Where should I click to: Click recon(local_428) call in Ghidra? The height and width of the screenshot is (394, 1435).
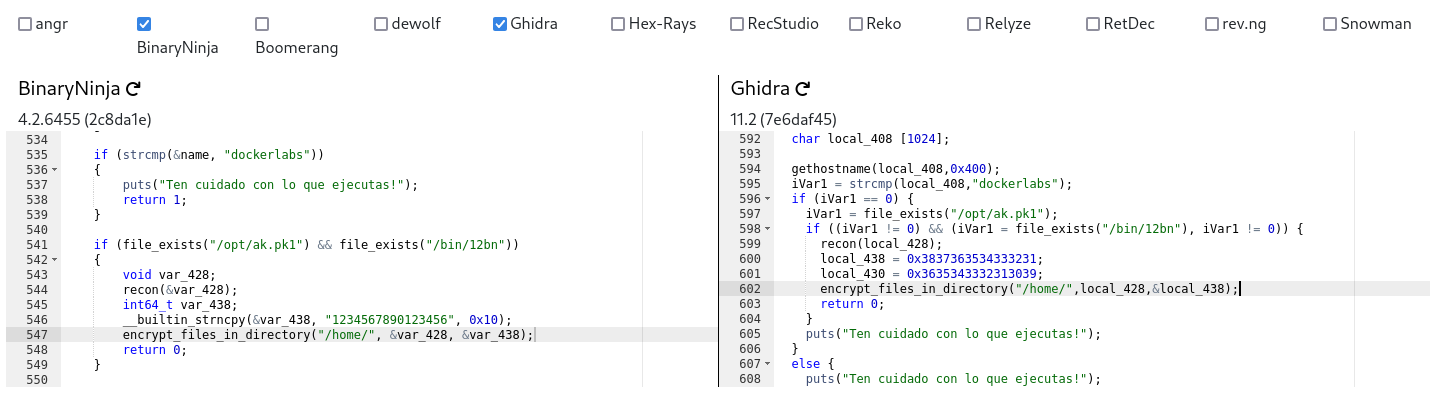(x=881, y=244)
